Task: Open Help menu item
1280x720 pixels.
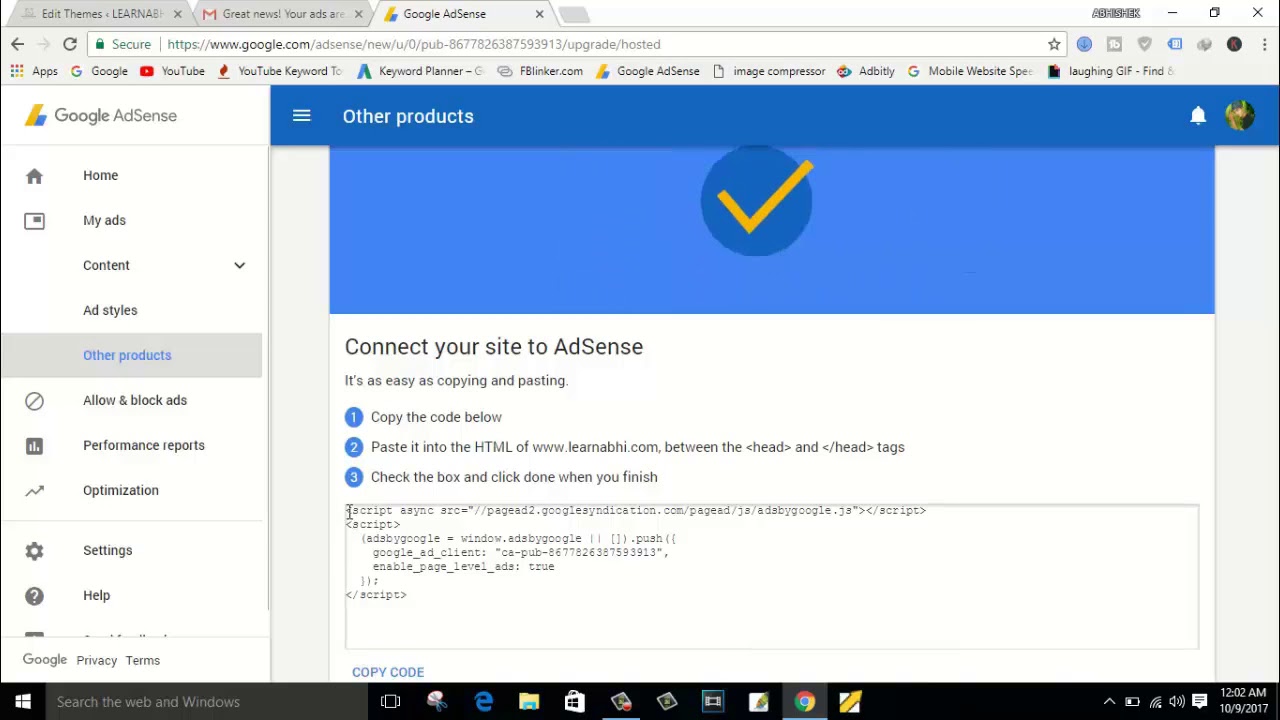Action: click(x=96, y=596)
